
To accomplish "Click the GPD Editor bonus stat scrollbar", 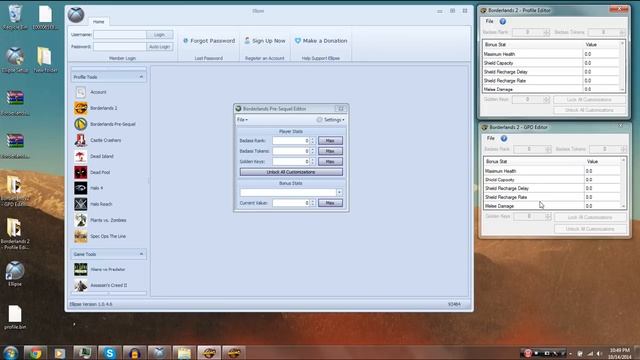I will click(623, 183).
